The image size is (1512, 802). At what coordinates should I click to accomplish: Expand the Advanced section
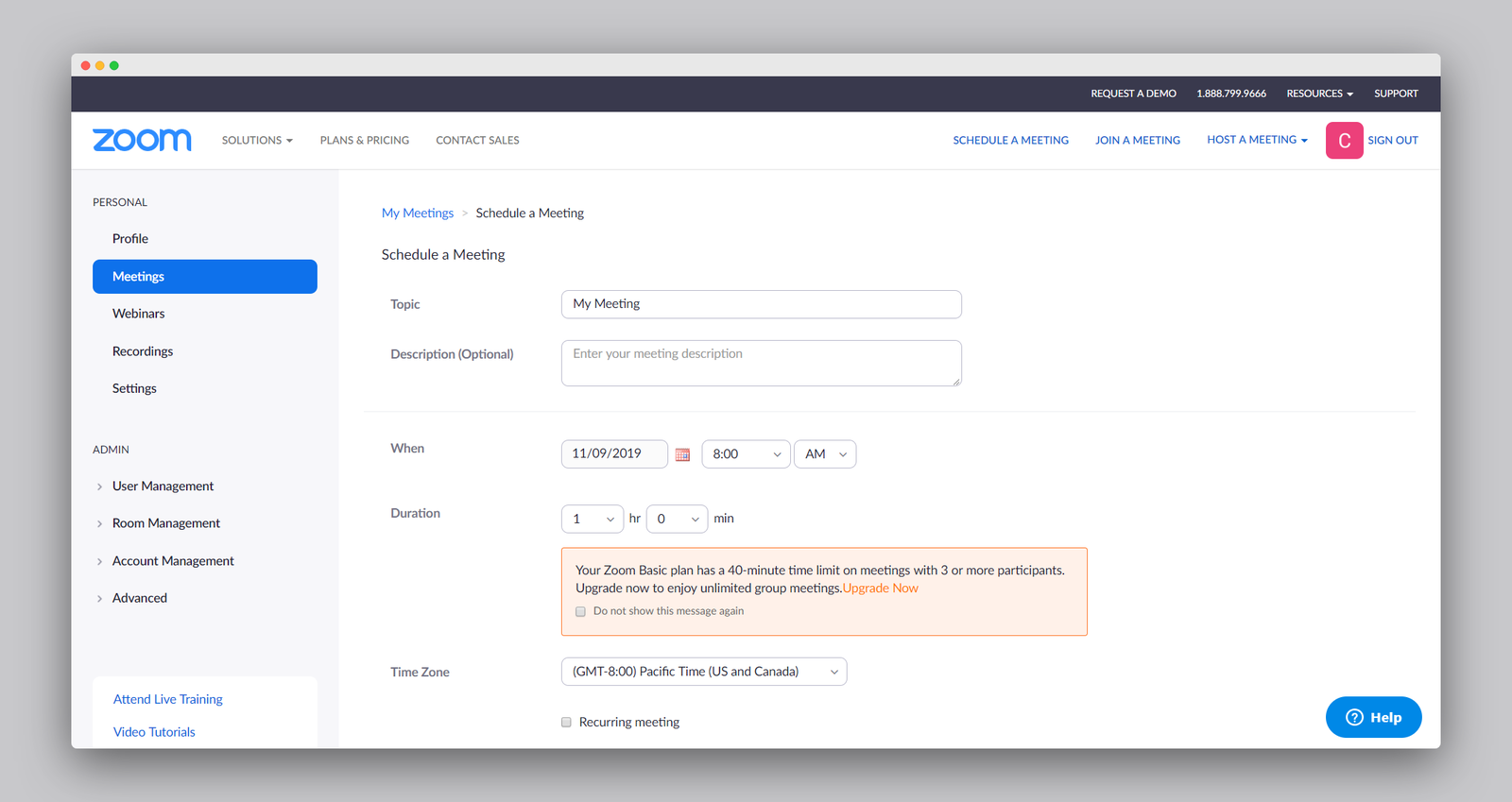139,598
